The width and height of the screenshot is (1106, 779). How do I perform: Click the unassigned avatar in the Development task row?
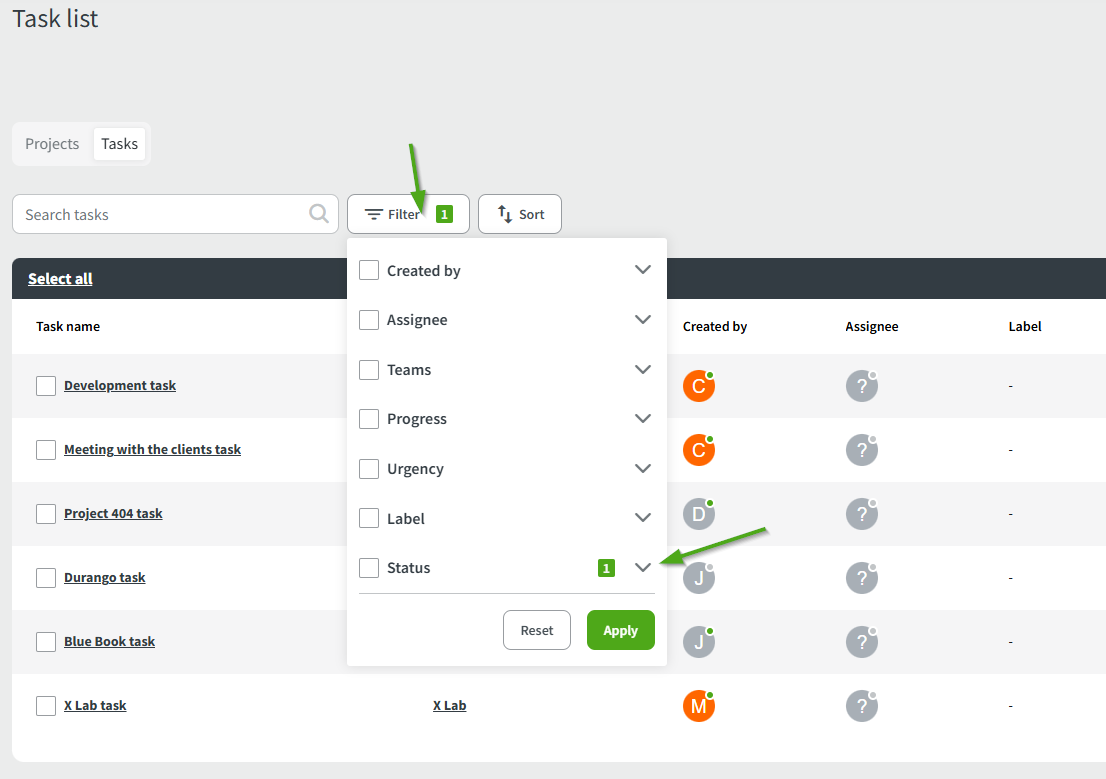click(861, 386)
